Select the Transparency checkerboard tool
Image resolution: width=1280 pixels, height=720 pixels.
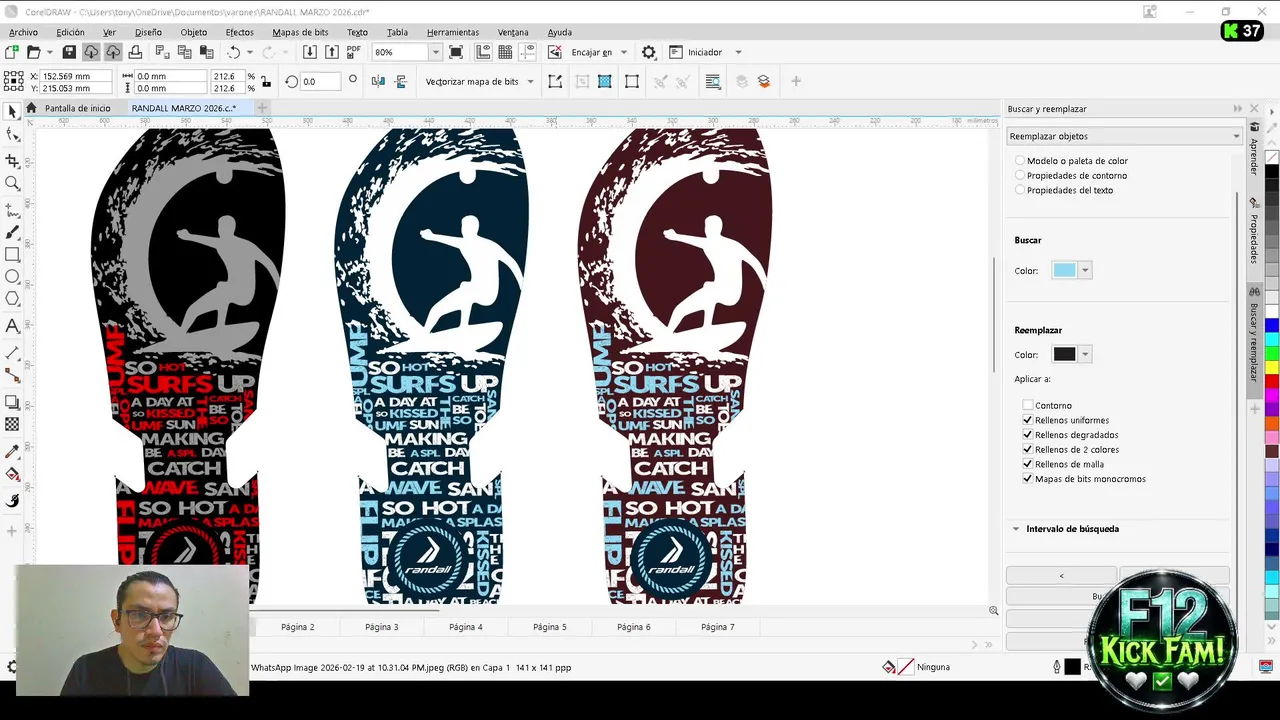click(12, 424)
